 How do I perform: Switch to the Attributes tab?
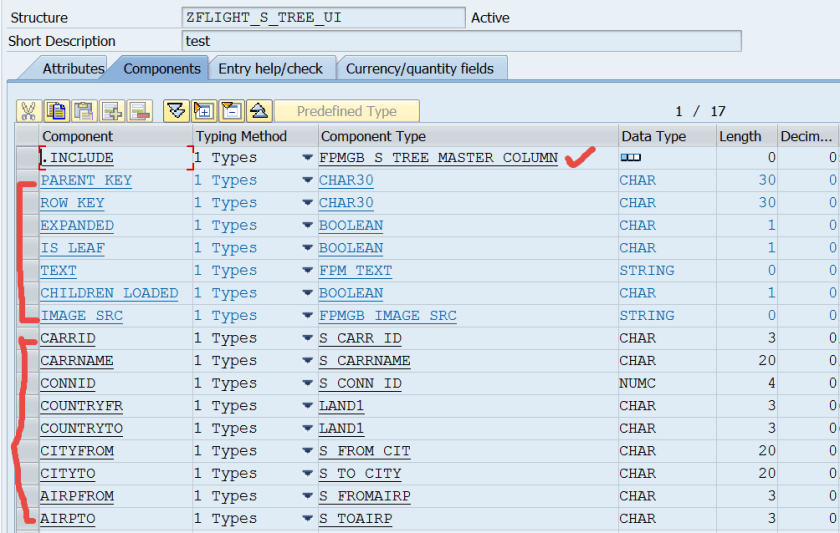(73, 68)
